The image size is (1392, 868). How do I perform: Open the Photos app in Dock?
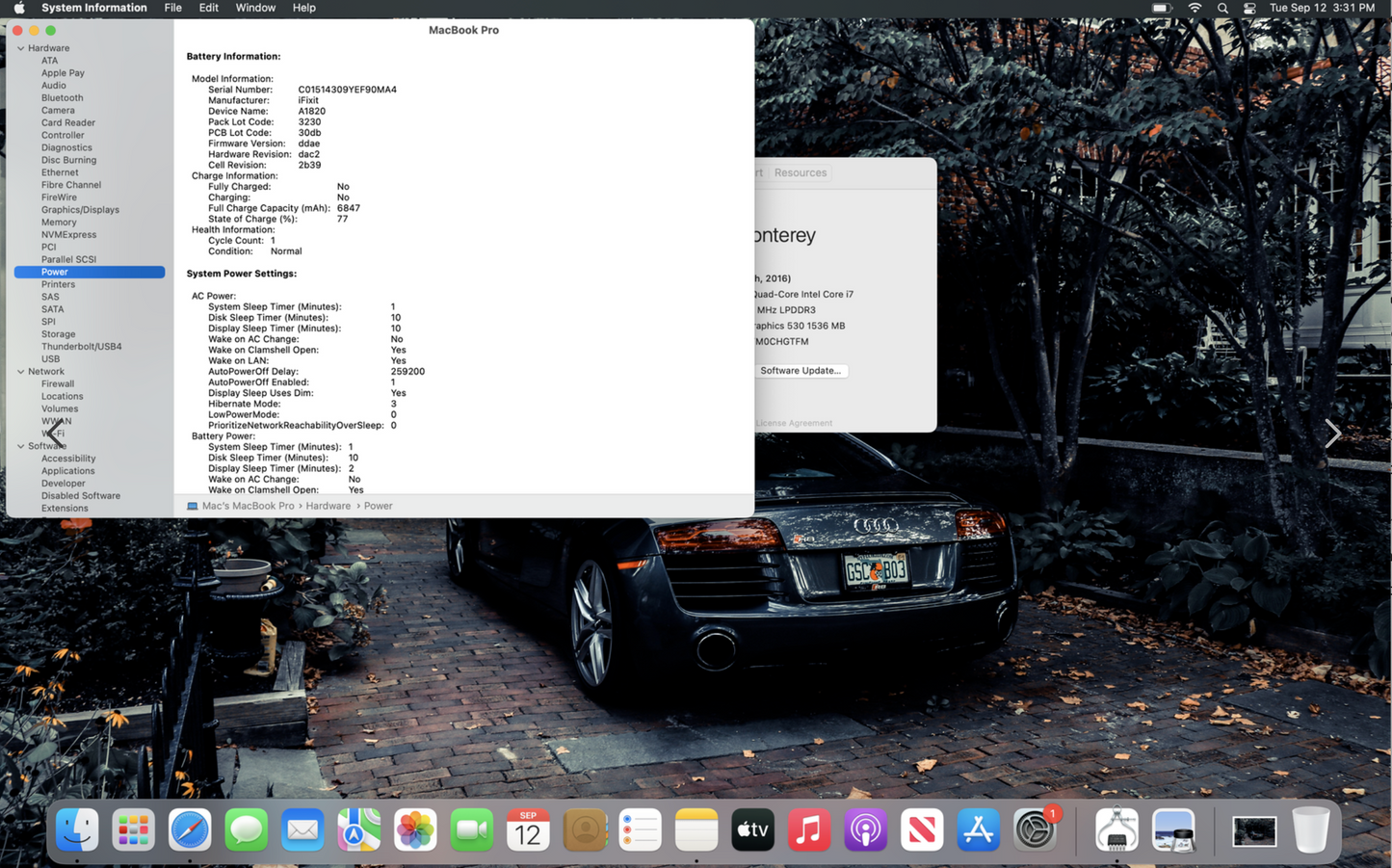point(415,829)
